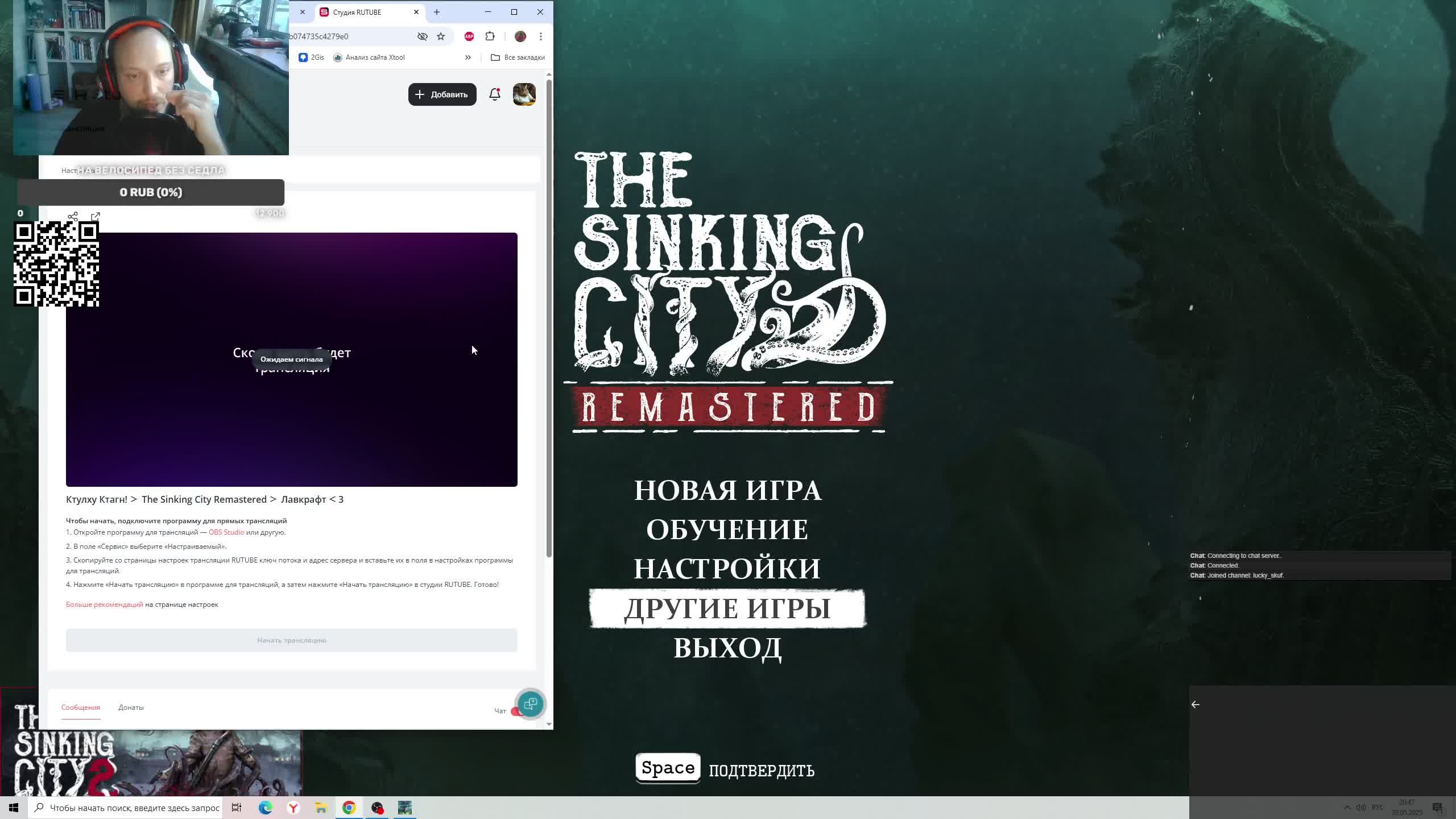Image resolution: width=1456 pixels, height=819 pixels.
Task: Open the Chrome extensions puzzle menu
Action: point(490,36)
